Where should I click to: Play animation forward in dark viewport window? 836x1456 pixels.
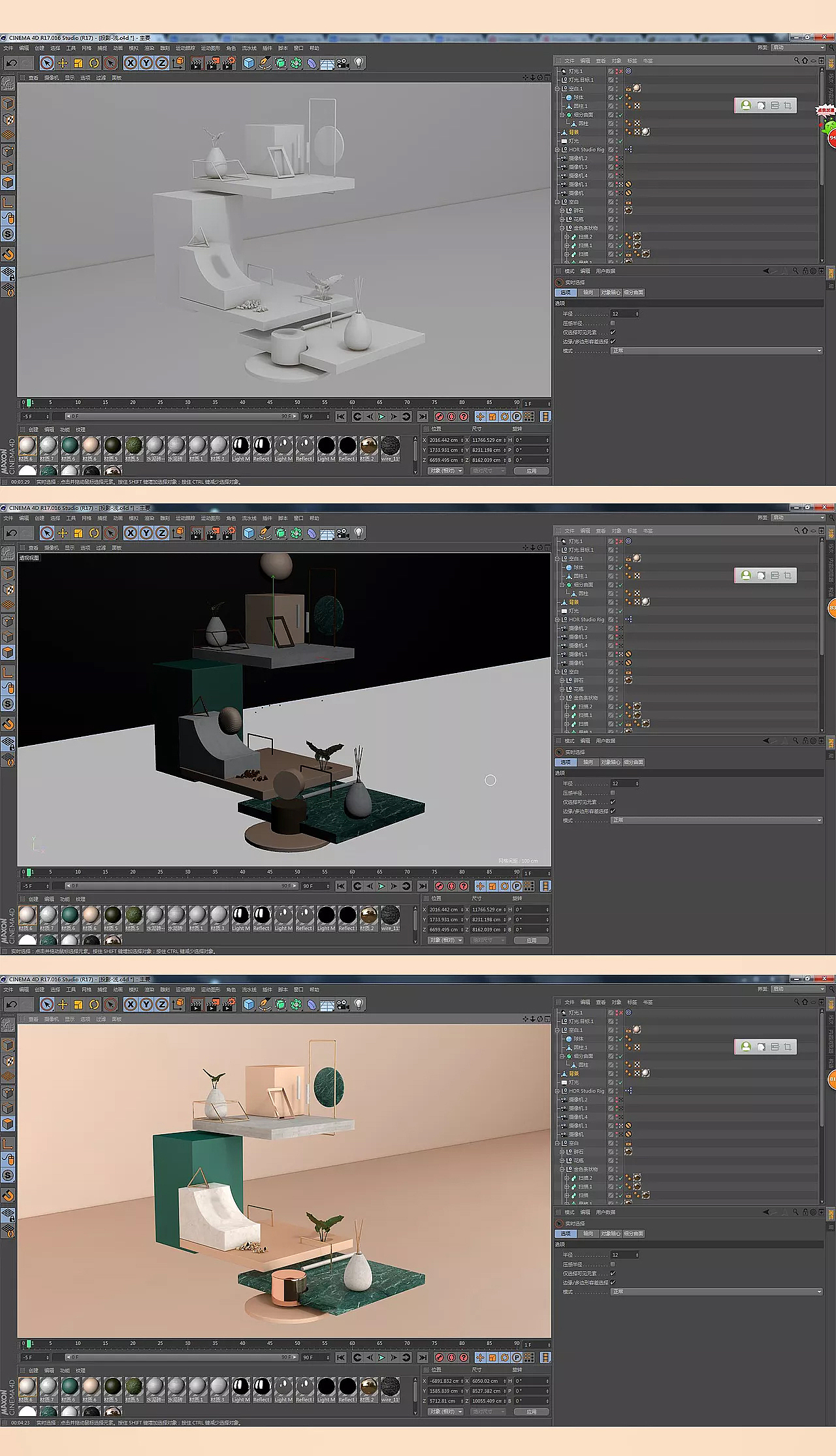381,886
